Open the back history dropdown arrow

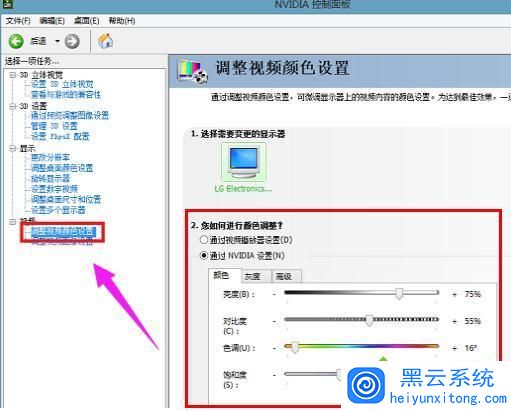click(x=57, y=41)
